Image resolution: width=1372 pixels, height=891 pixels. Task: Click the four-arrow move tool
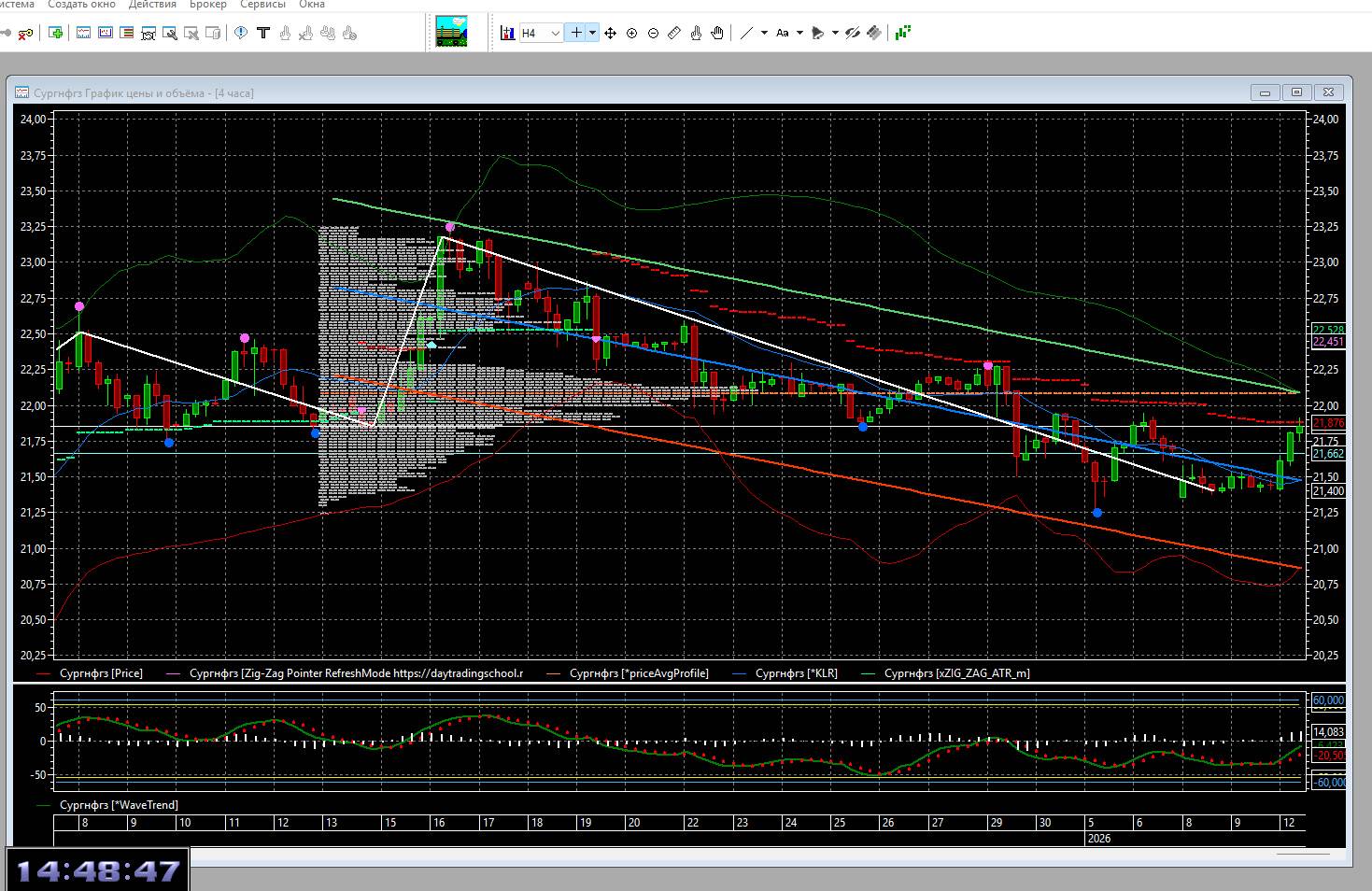tap(610, 33)
